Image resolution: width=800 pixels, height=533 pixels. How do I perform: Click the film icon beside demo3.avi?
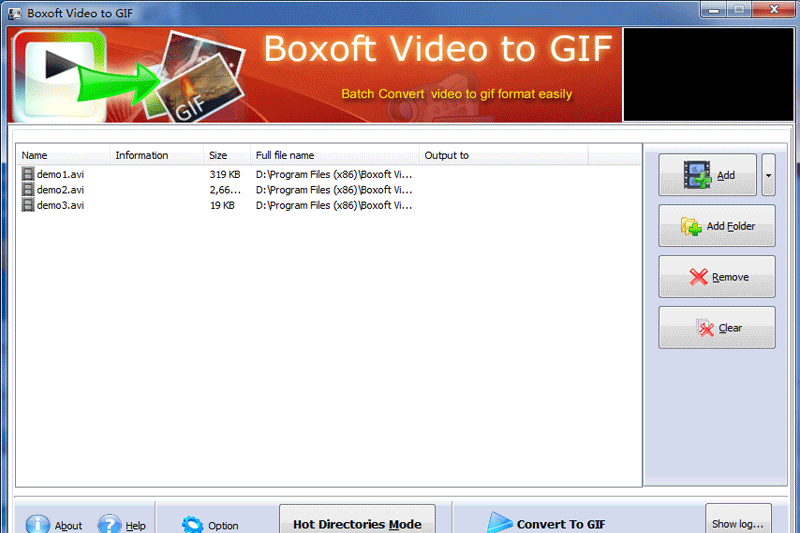(28, 205)
